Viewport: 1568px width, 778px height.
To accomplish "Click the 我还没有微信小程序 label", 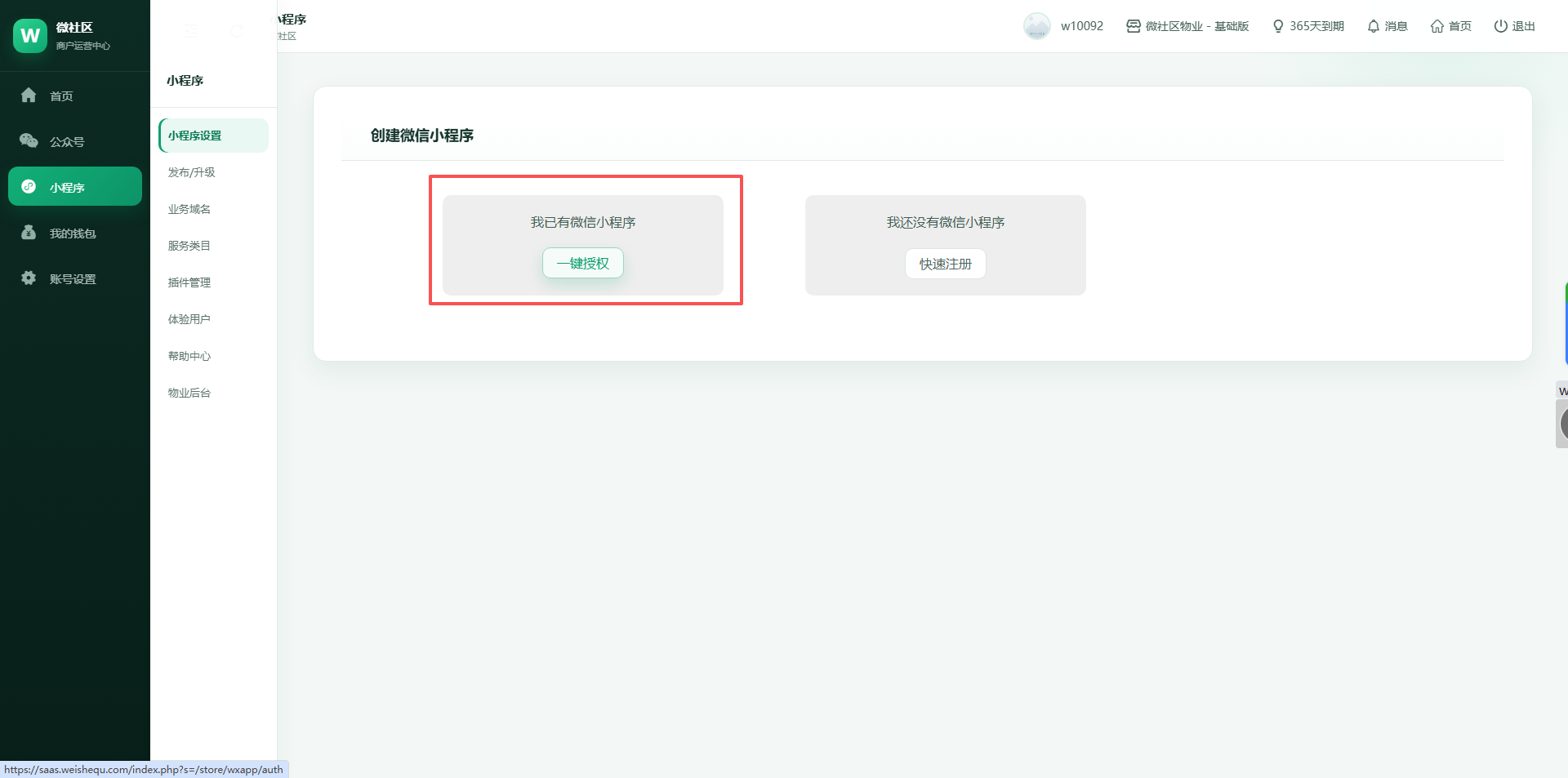I will (x=946, y=222).
